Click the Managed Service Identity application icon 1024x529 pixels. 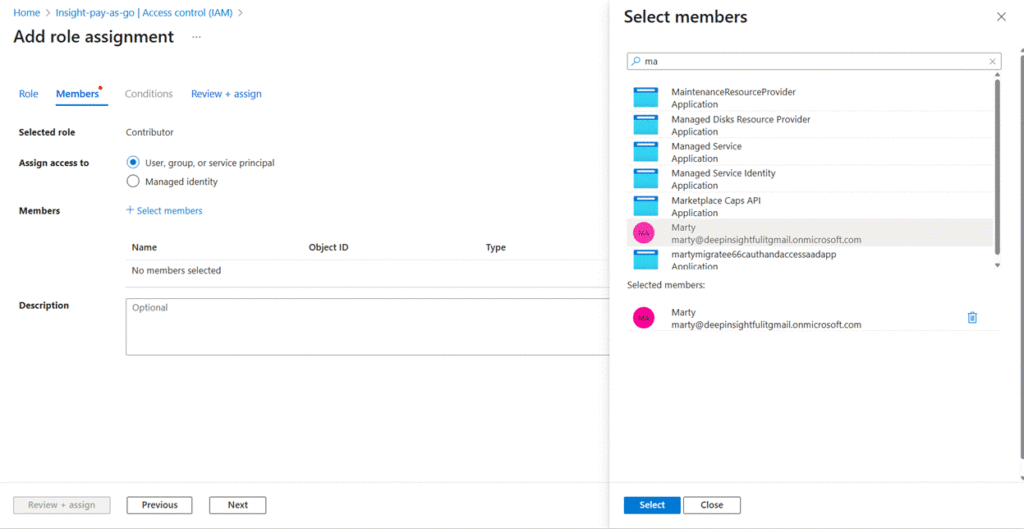646,179
